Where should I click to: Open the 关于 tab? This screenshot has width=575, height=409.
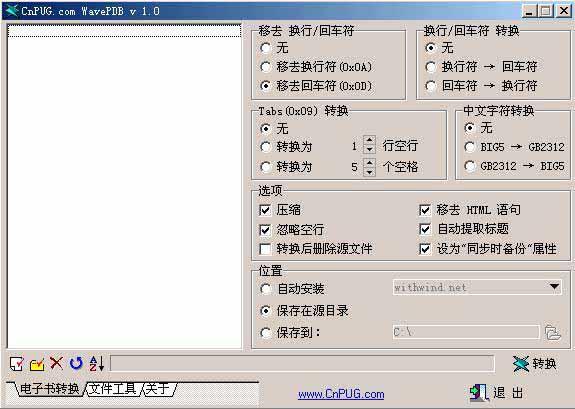158,389
